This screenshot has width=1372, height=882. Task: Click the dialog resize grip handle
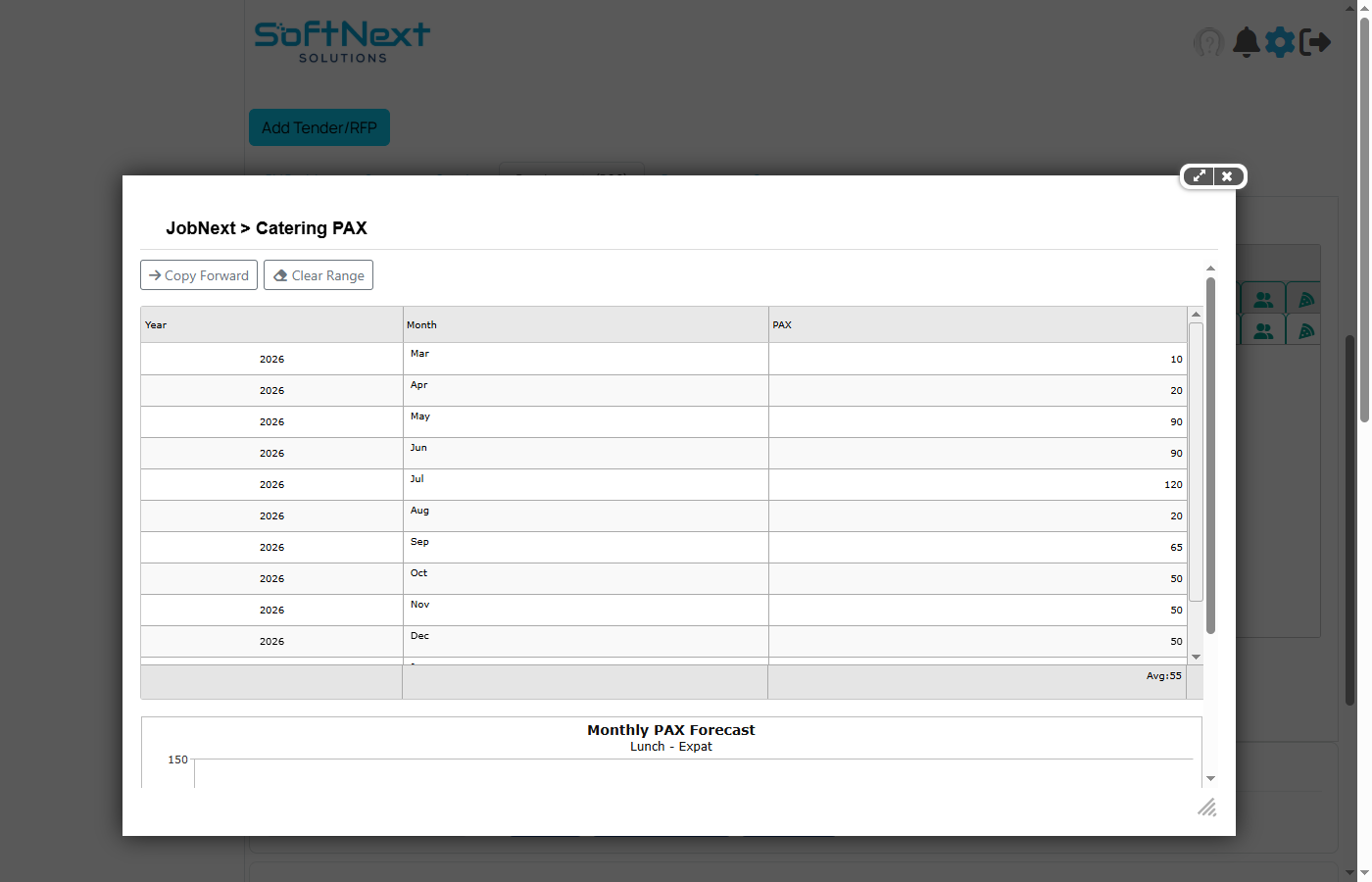pos(1207,808)
